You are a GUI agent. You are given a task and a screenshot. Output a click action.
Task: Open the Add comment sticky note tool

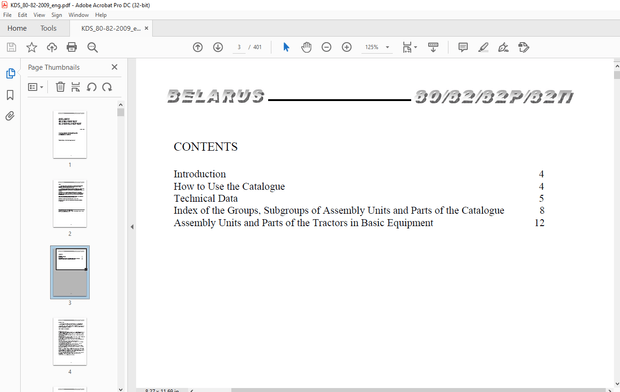(x=463, y=47)
